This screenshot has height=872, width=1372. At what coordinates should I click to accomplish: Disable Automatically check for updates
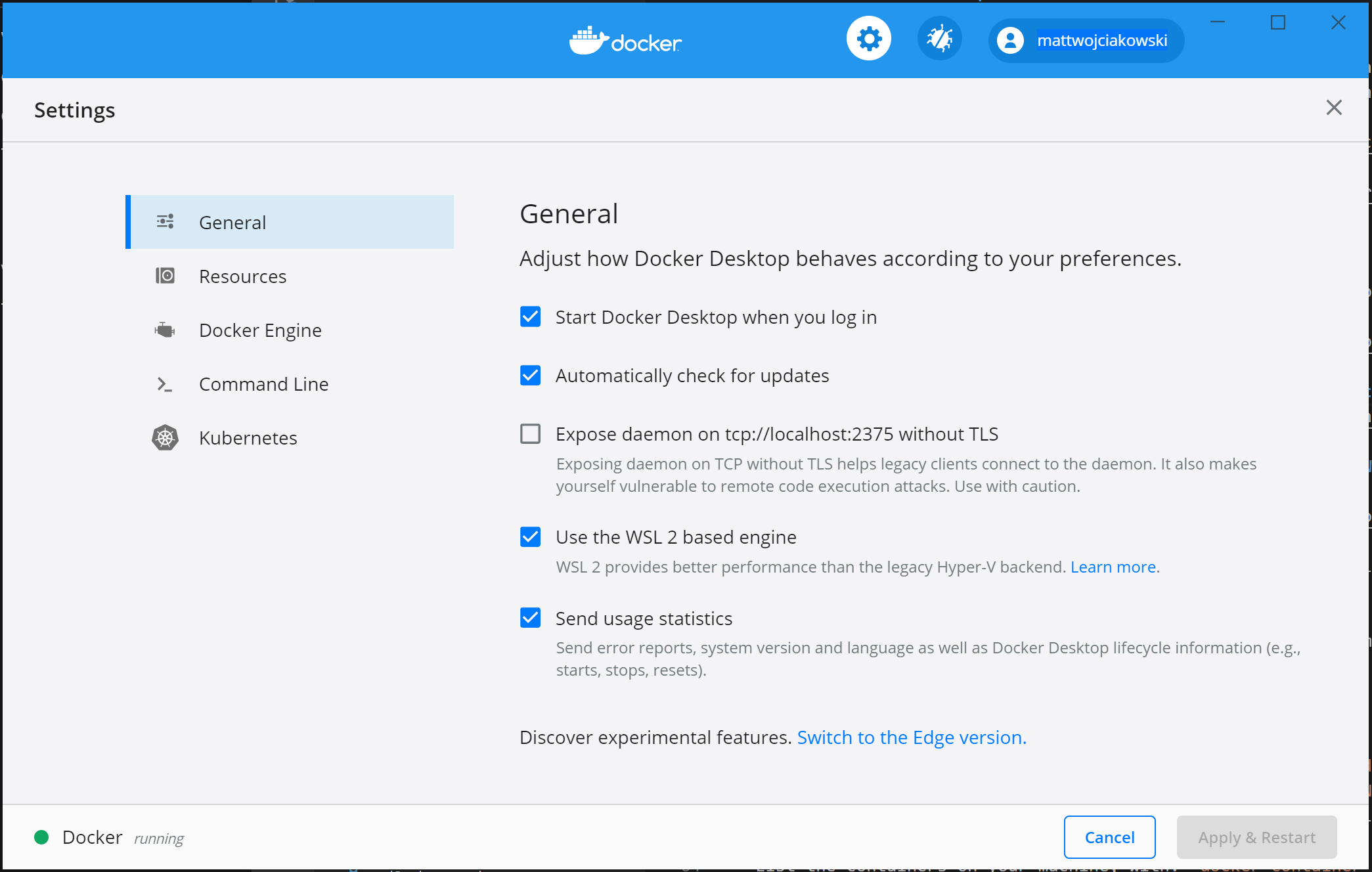pyautogui.click(x=530, y=375)
